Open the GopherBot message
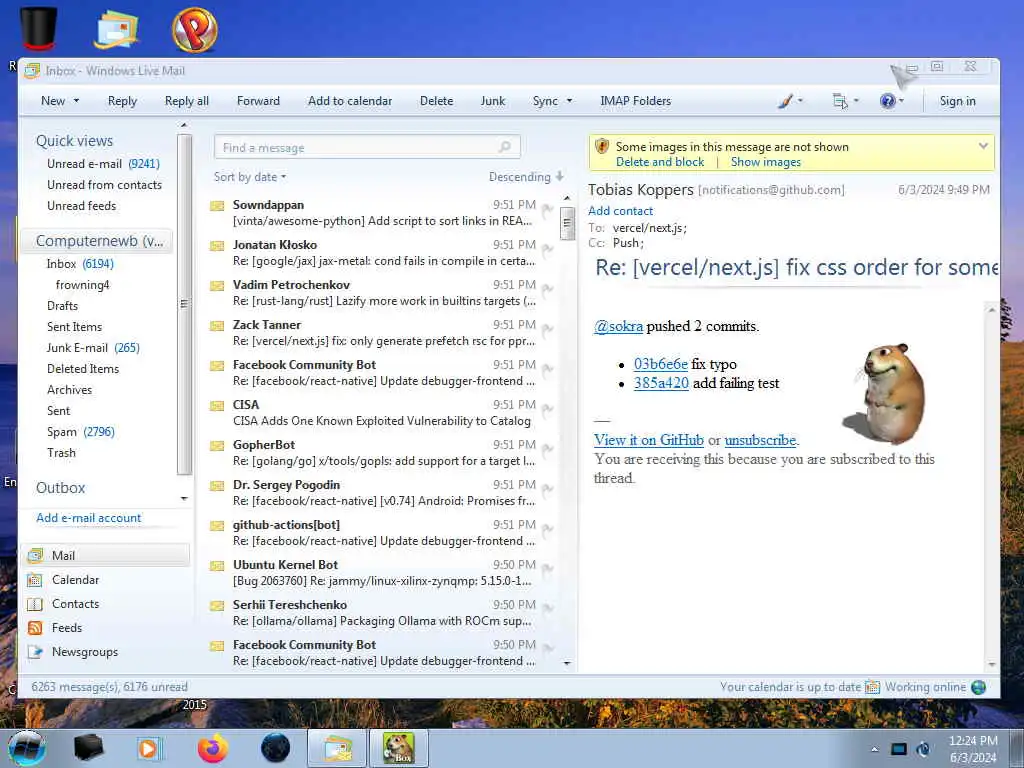 click(x=382, y=453)
